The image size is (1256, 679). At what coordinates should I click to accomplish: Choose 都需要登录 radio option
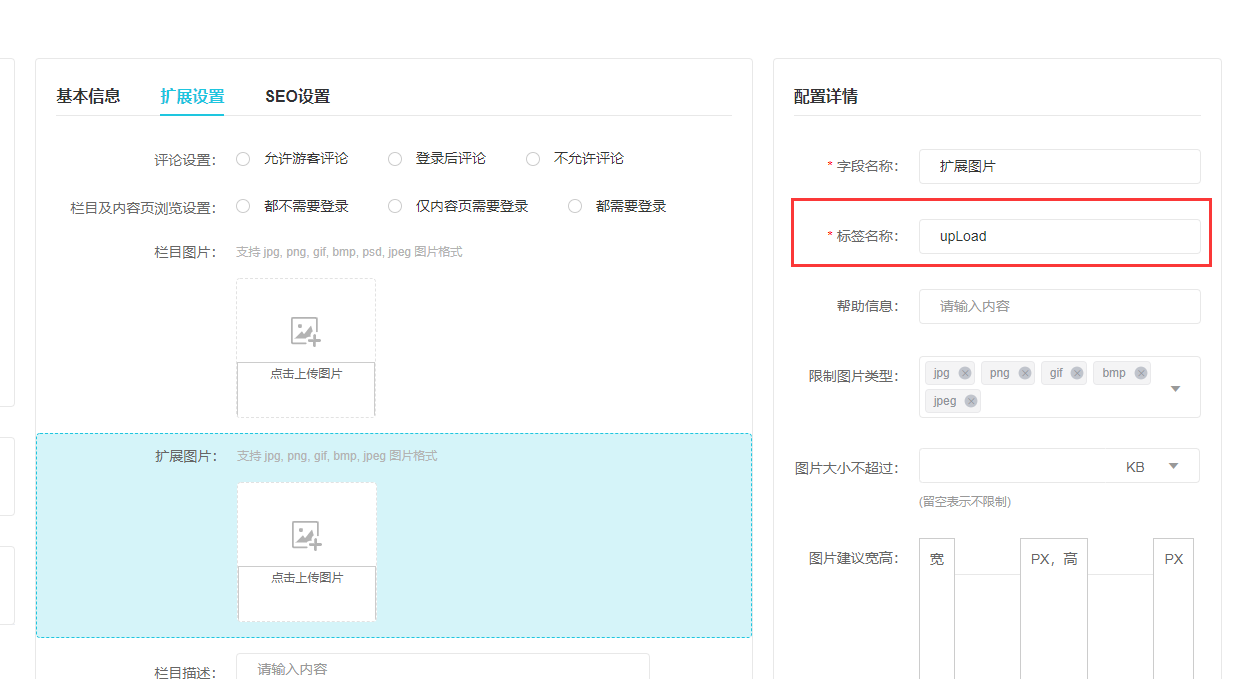575,206
